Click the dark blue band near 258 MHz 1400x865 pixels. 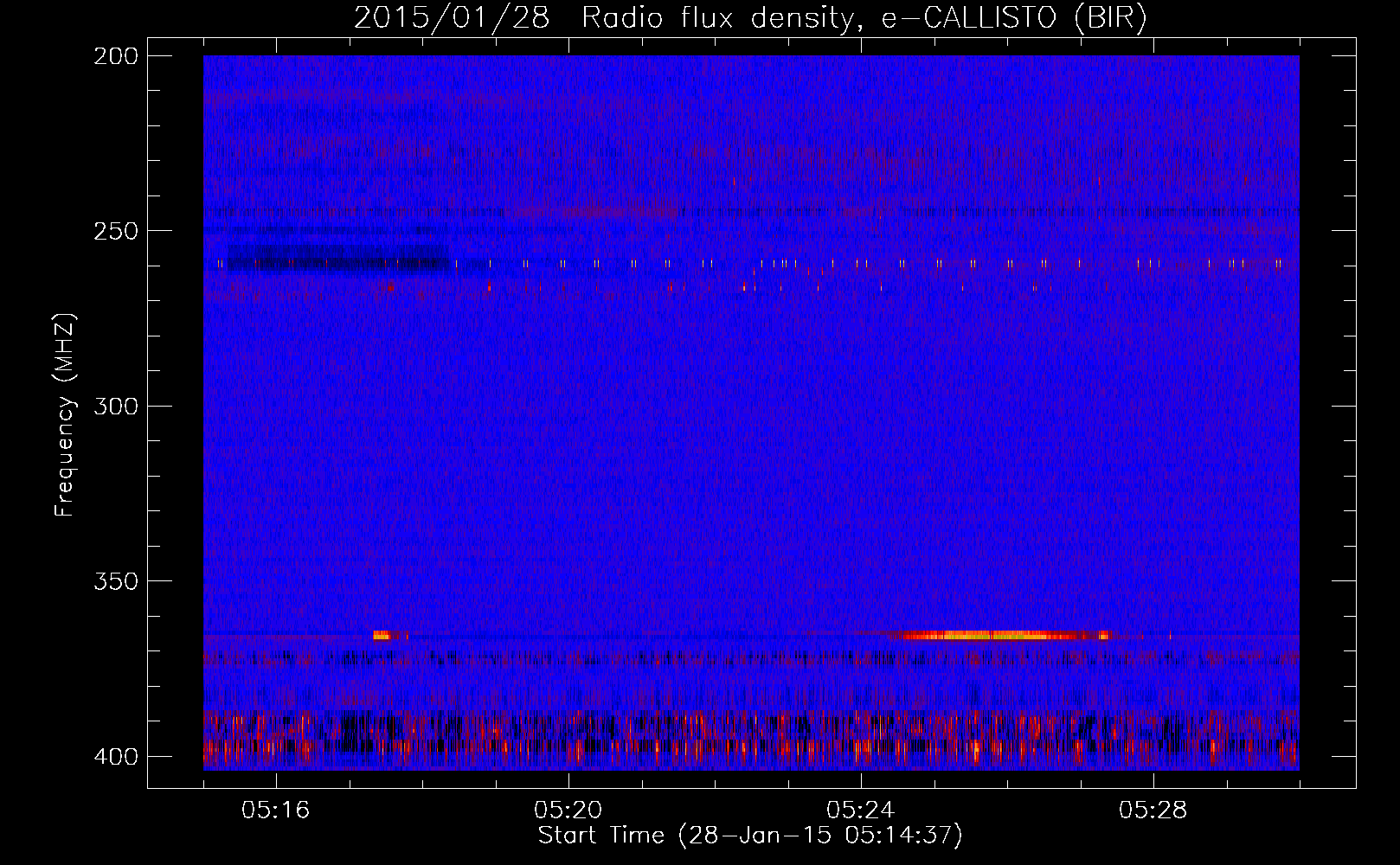pos(337,258)
